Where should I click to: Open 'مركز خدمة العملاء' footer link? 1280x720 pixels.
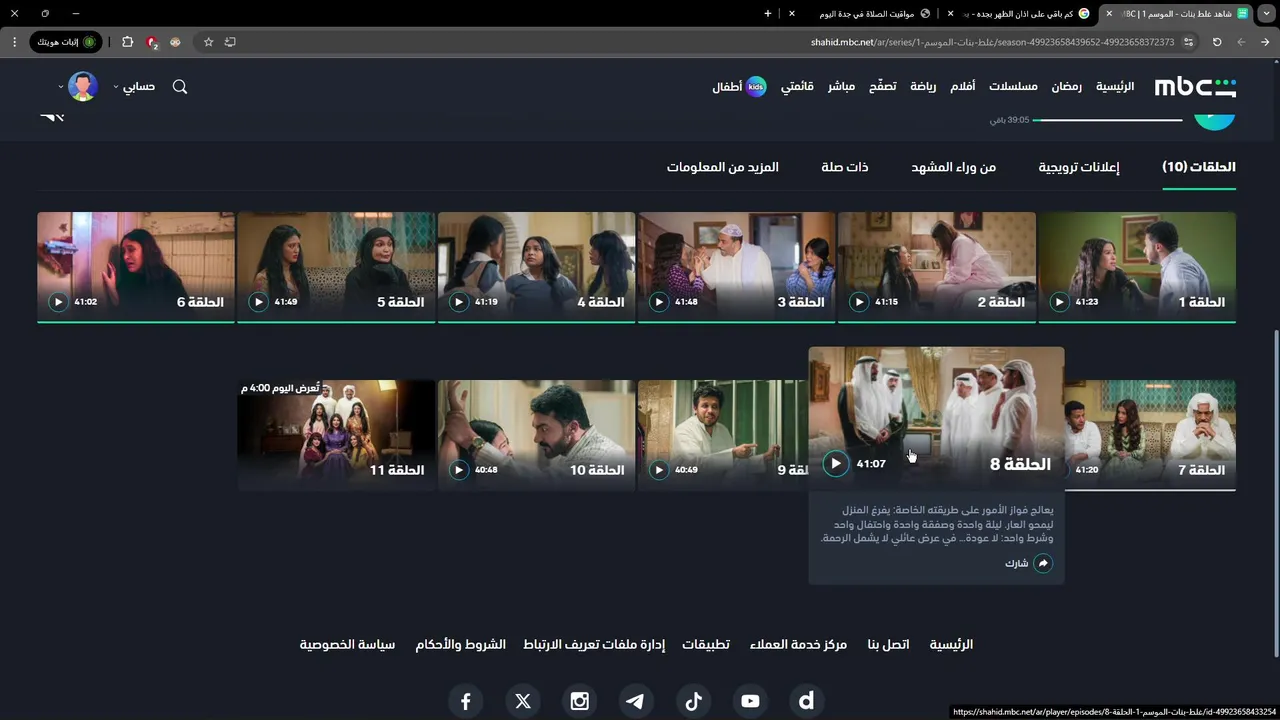(798, 645)
